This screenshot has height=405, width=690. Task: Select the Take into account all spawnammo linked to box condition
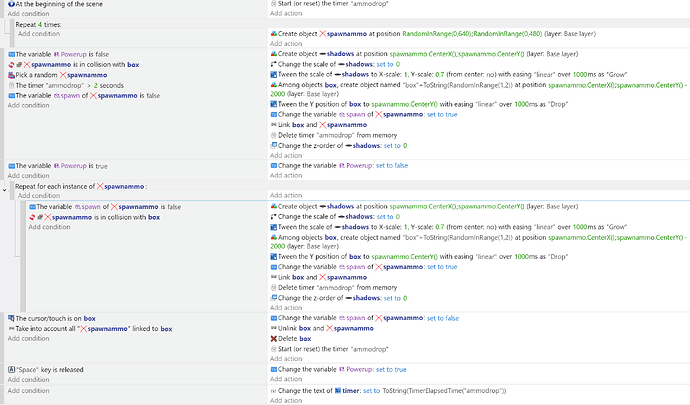(90, 329)
